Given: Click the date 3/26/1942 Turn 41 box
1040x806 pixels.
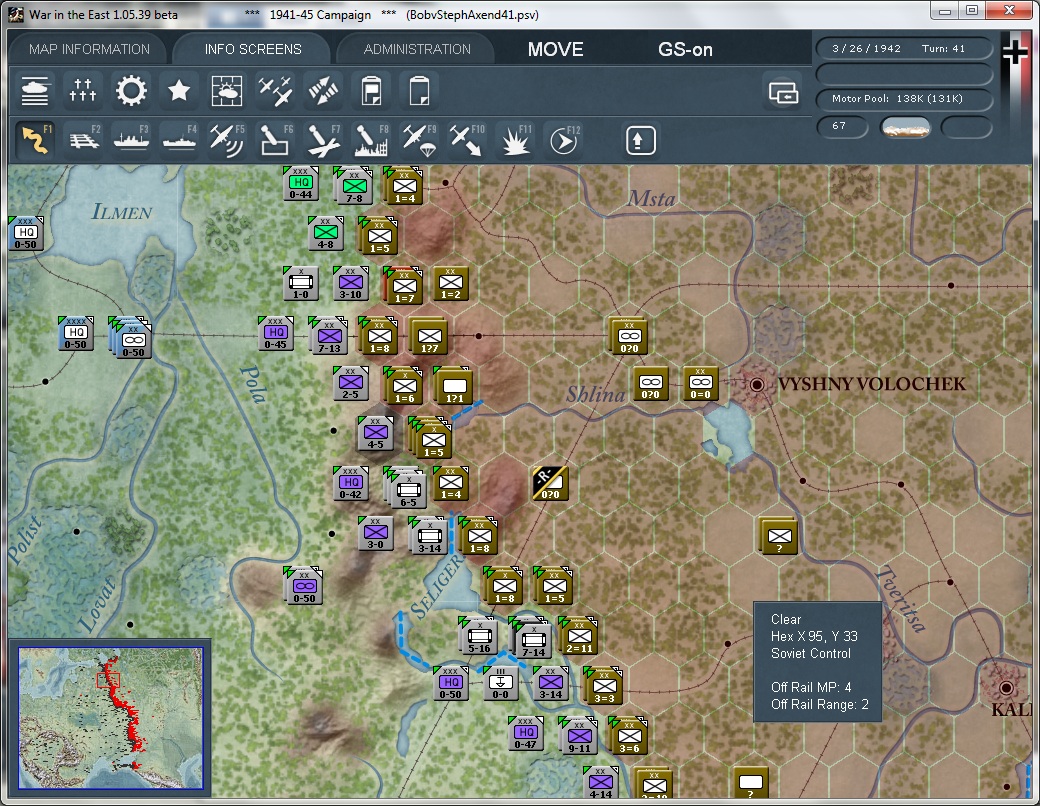Looking at the screenshot, I should click(x=903, y=48).
